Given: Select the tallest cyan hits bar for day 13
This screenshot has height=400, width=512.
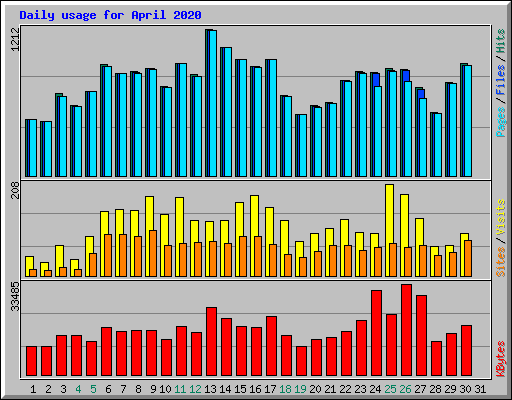Looking at the screenshot, I should click(x=213, y=103).
